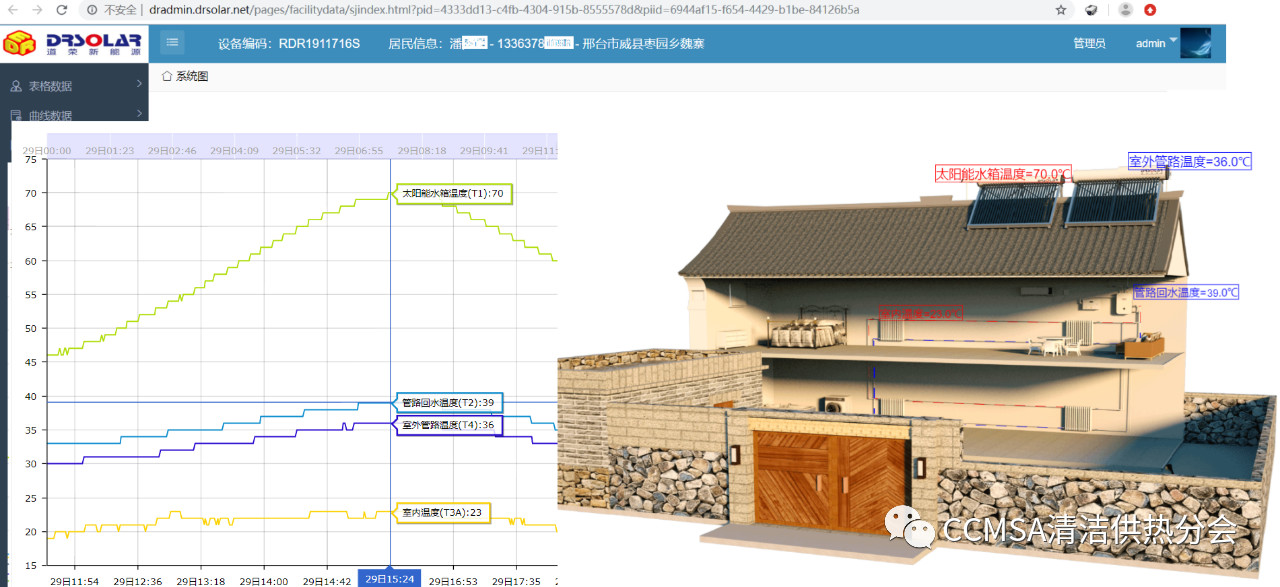This screenshot has width=1280, height=587.
Task: Click the home icon beside 系统图
Action: point(167,77)
